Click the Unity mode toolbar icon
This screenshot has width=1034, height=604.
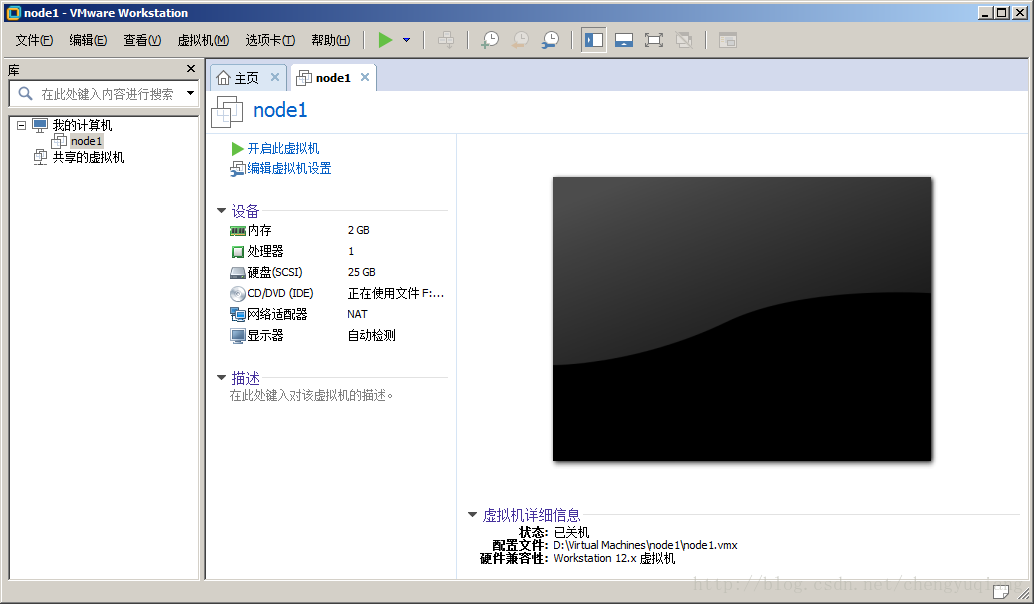click(684, 40)
